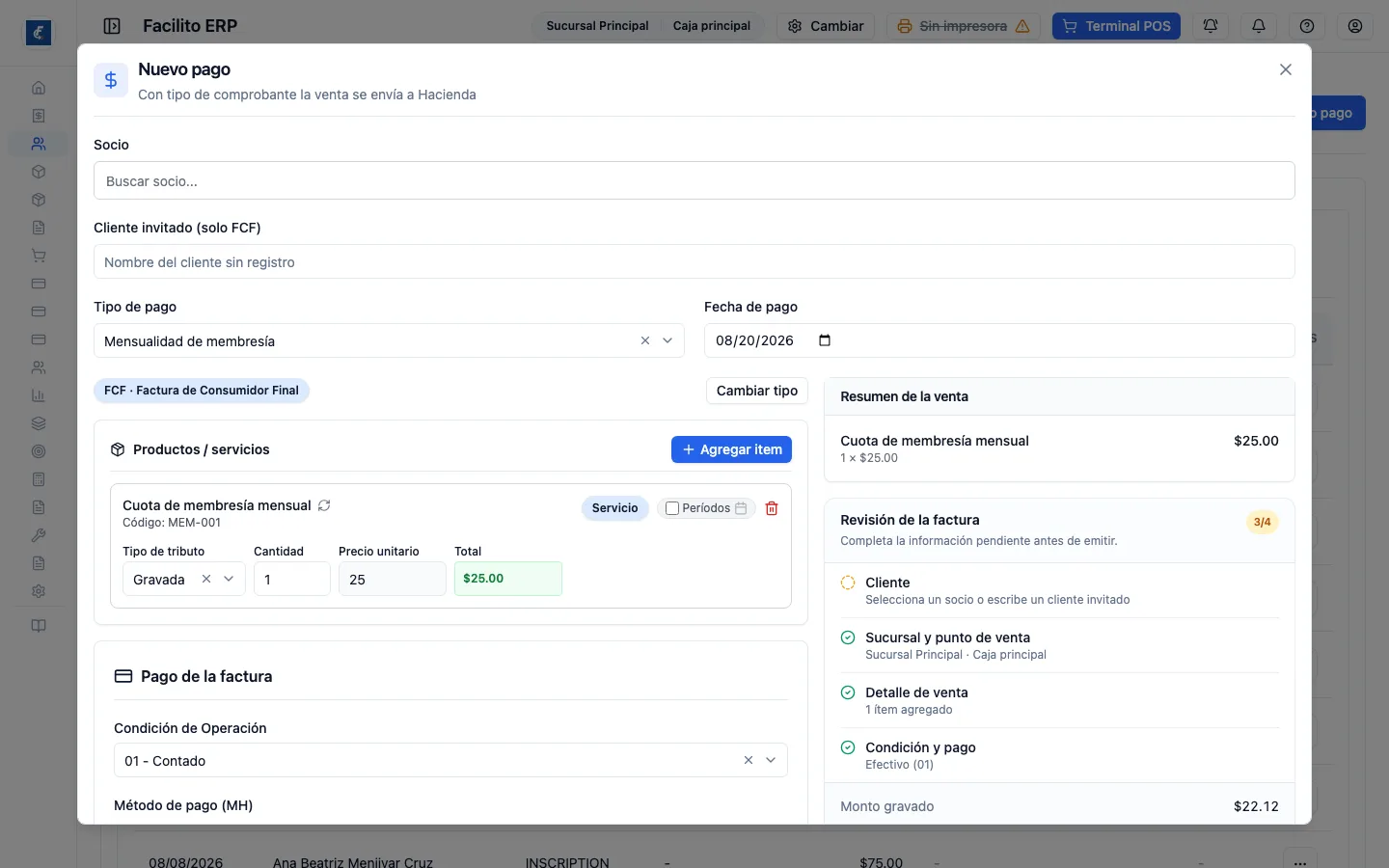The width and height of the screenshot is (1389, 868).
Task: Click the Cambiar button in the header
Action: [x=826, y=26]
